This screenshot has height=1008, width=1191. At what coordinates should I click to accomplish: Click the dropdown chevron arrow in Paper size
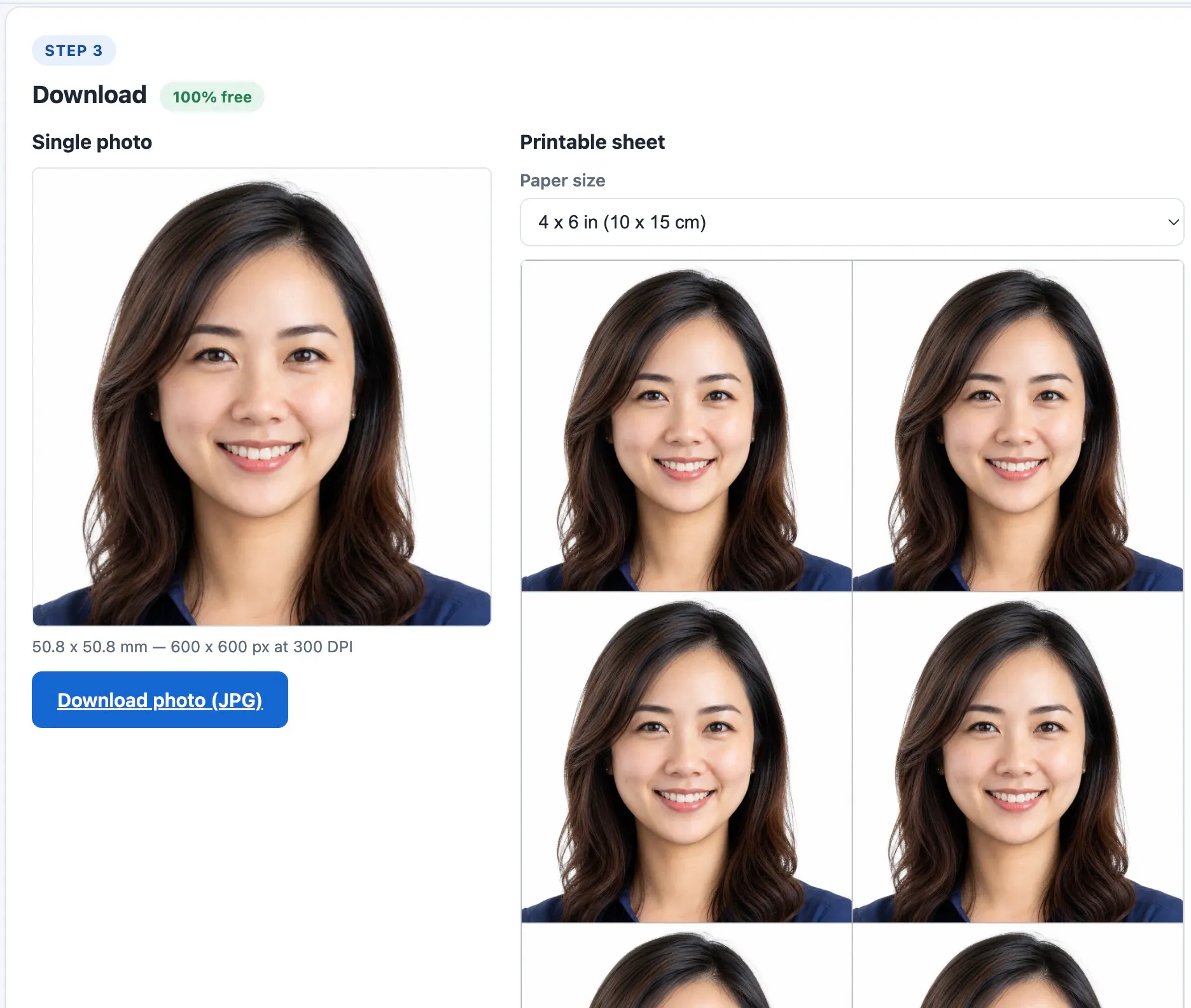(1173, 222)
